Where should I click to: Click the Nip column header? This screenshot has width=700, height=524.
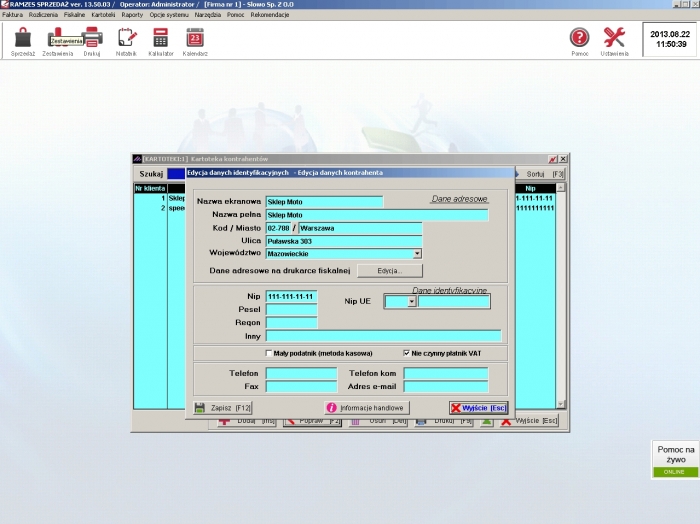coord(530,188)
